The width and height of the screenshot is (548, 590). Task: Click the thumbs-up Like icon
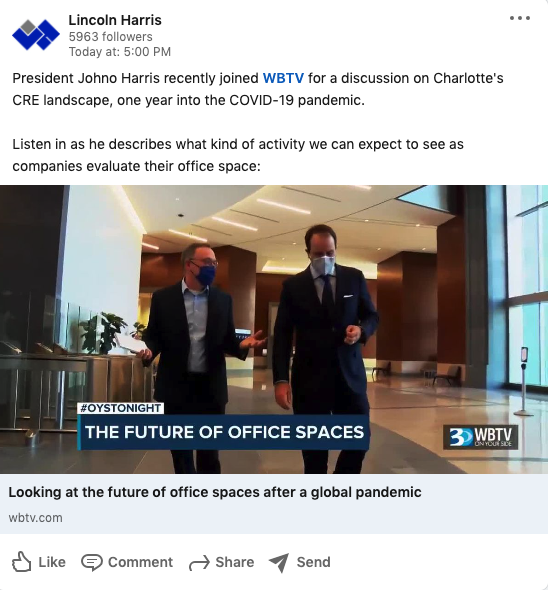click(21, 562)
